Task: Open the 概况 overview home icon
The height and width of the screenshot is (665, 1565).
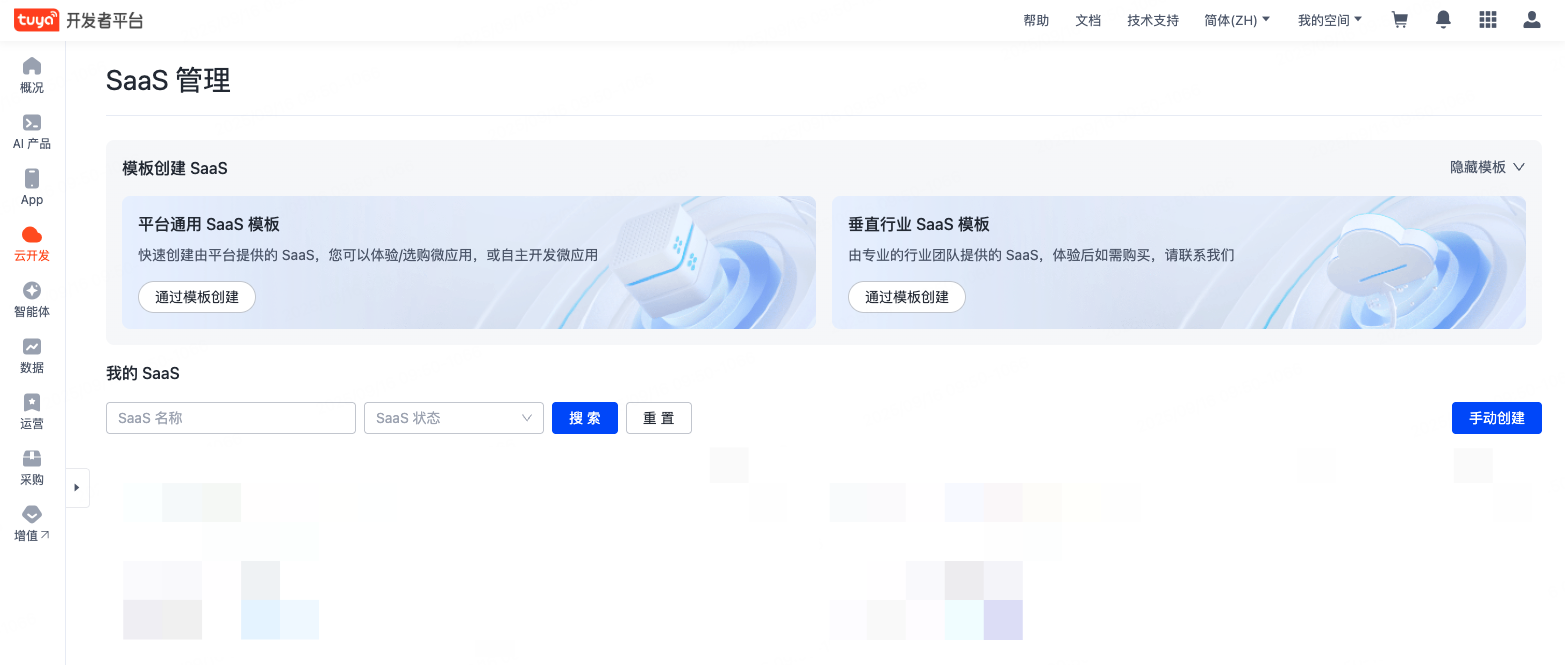Action: tap(32, 67)
